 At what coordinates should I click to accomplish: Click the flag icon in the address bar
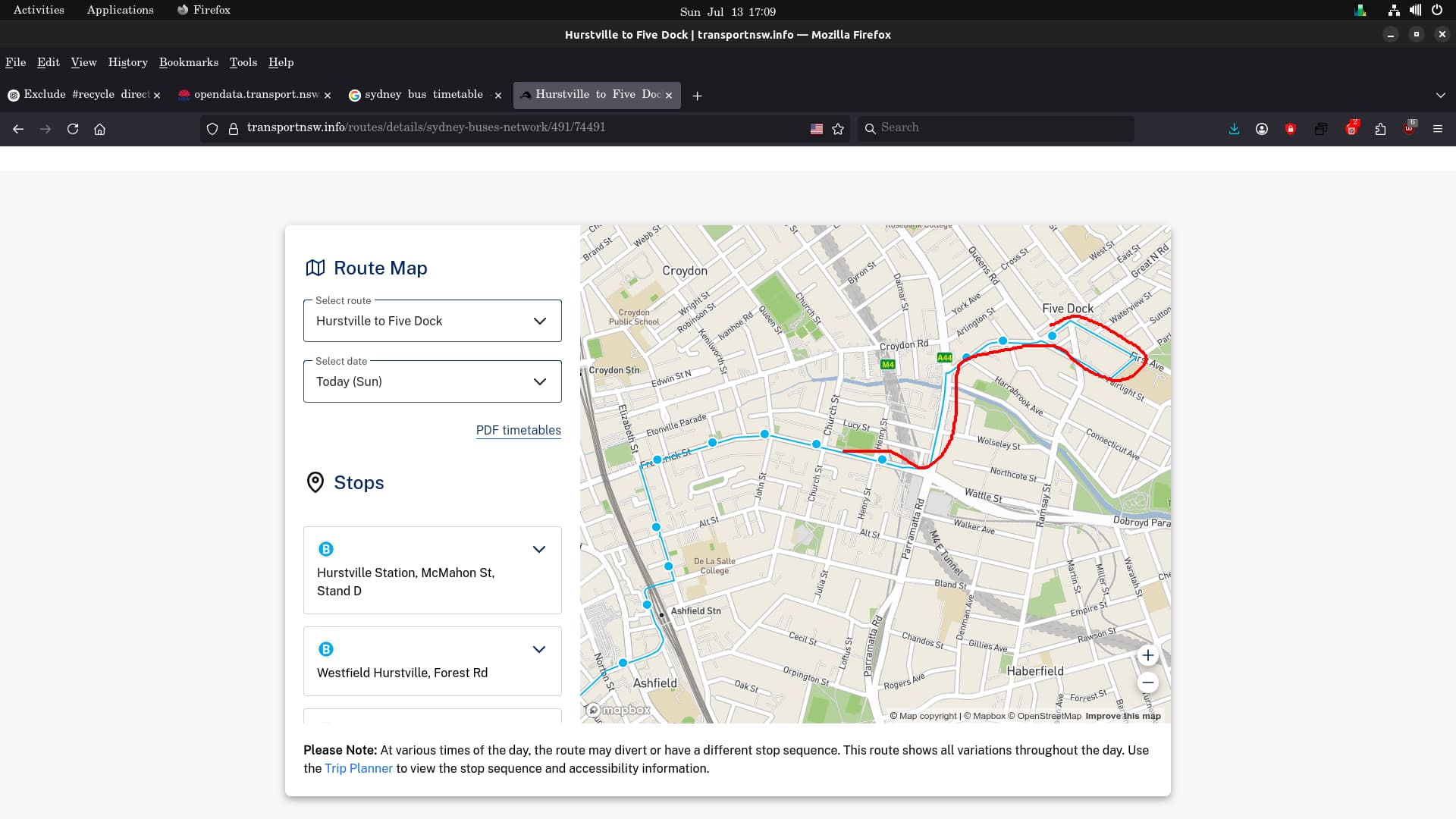point(817,129)
